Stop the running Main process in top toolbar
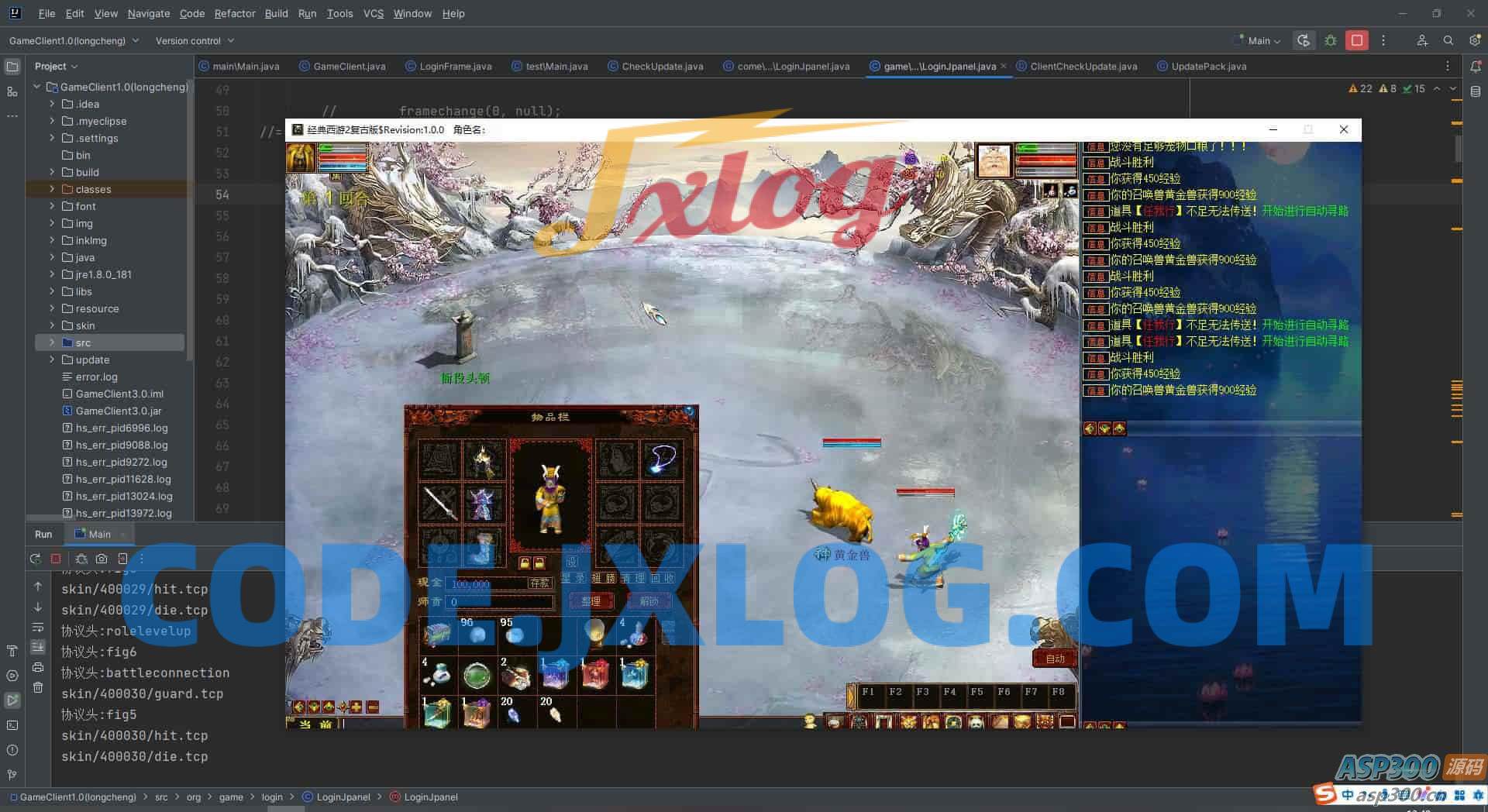Image resolution: width=1488 pixels, height=812 pixels. coord(1357,40)
